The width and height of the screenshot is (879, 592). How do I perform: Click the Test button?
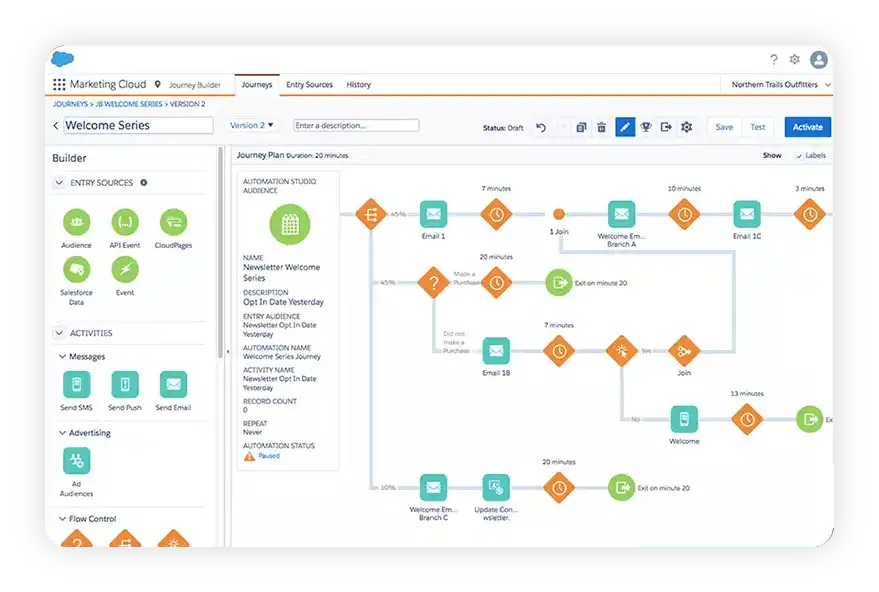pos(758,127)
